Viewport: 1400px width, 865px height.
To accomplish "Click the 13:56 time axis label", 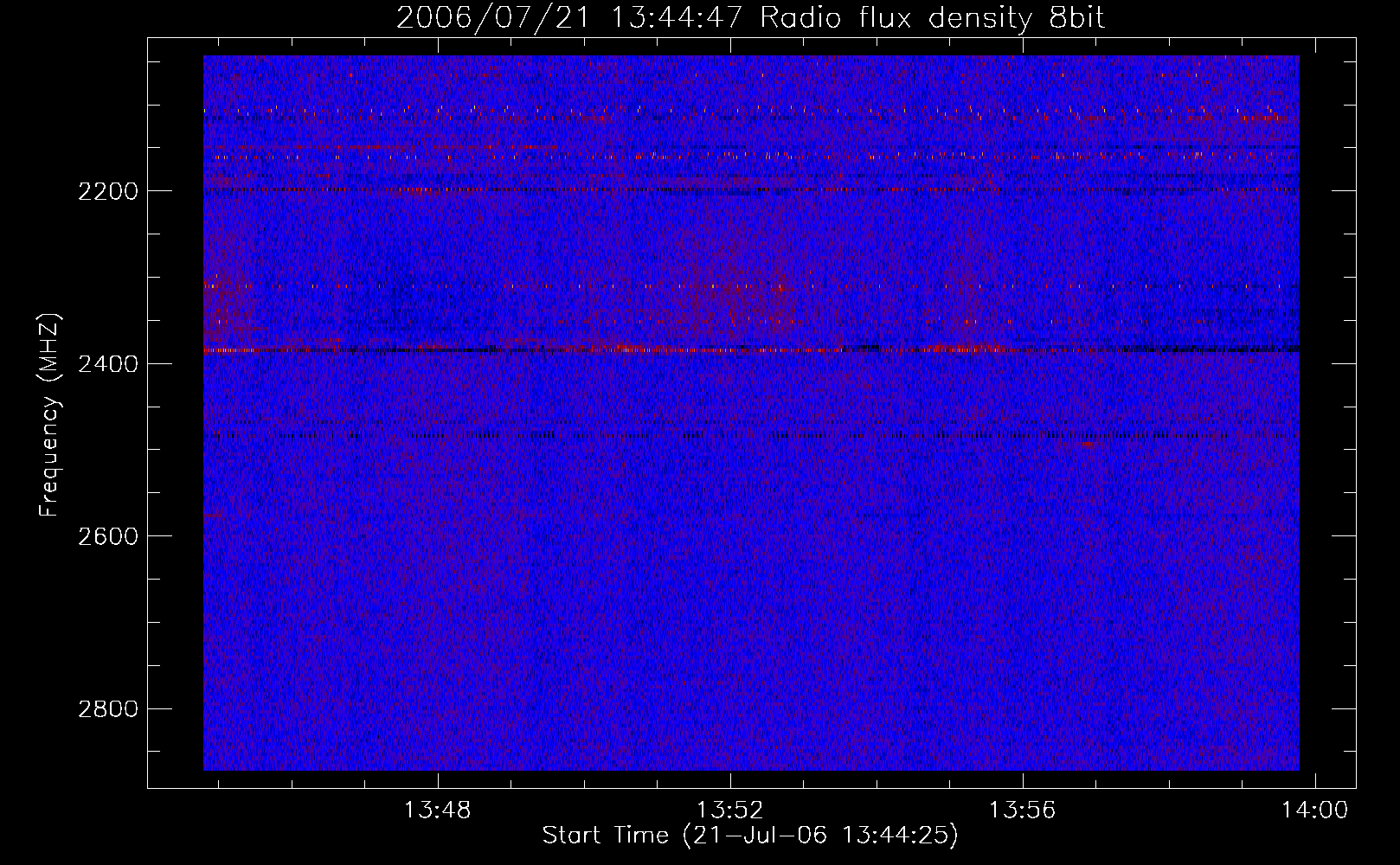I will pyautogui.click(x=1023, y=811).
